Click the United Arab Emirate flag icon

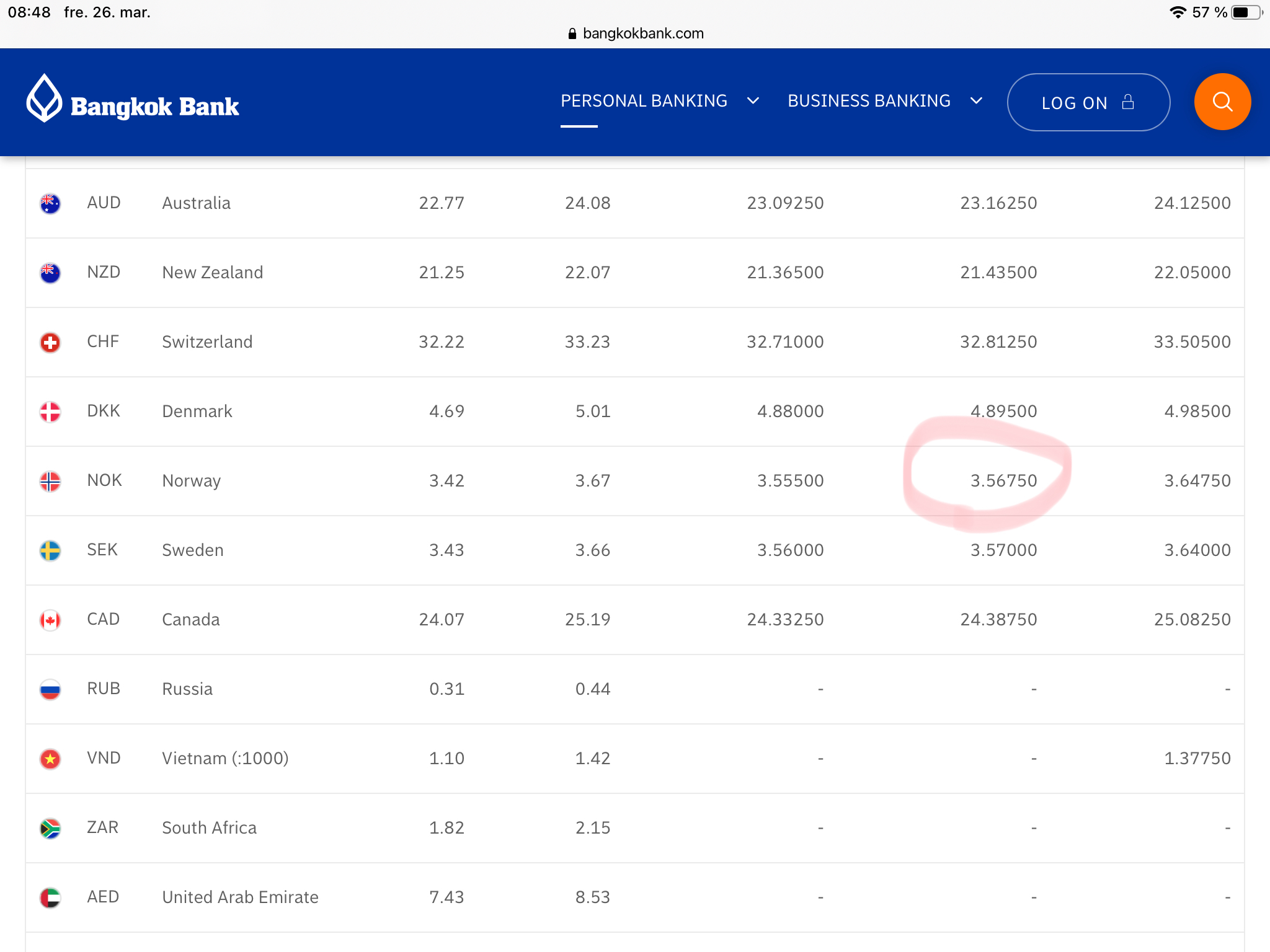tap(50, 897)
